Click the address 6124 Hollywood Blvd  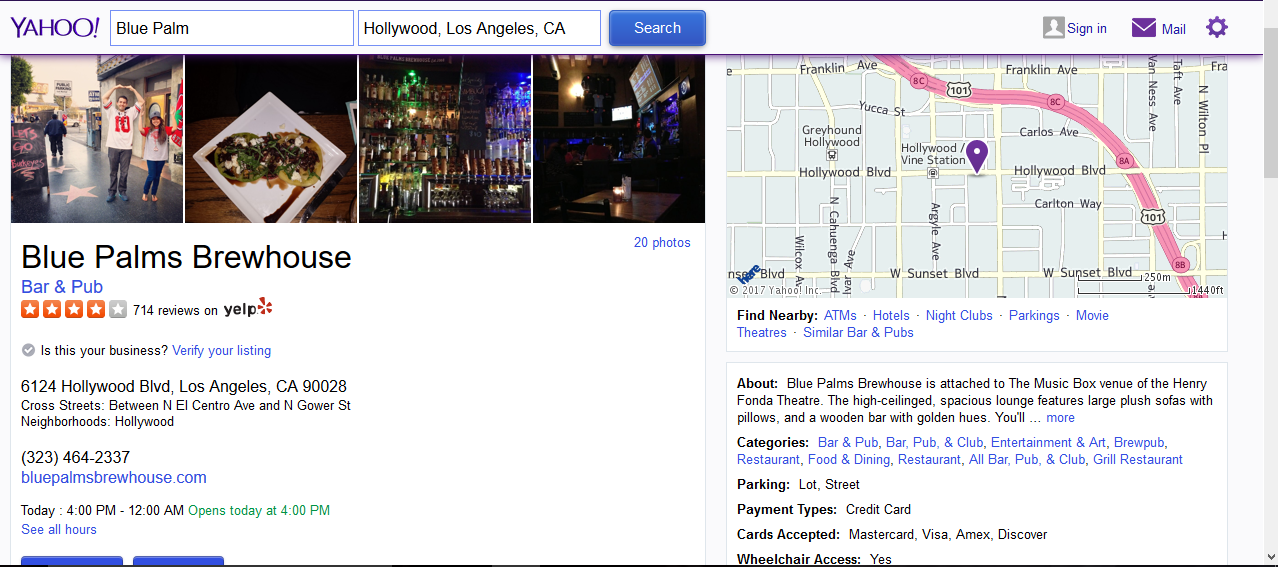click(184, 387)
